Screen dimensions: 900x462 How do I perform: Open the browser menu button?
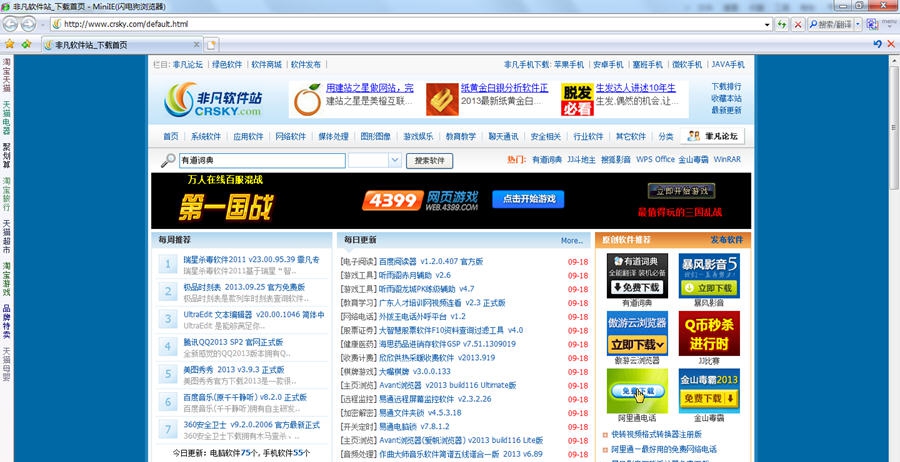889,24
